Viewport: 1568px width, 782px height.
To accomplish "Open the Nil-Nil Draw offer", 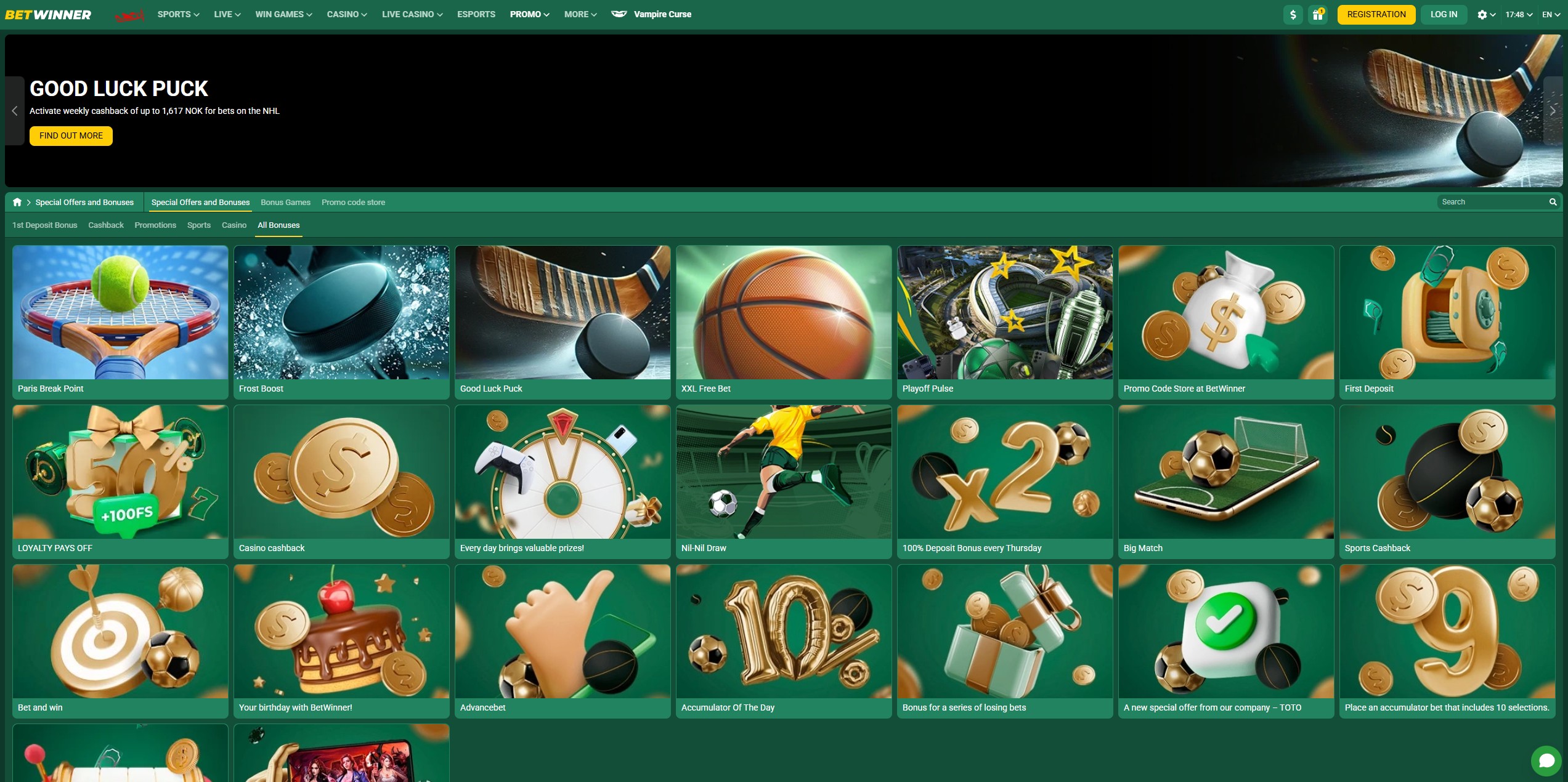I will [x=784, y=482].
